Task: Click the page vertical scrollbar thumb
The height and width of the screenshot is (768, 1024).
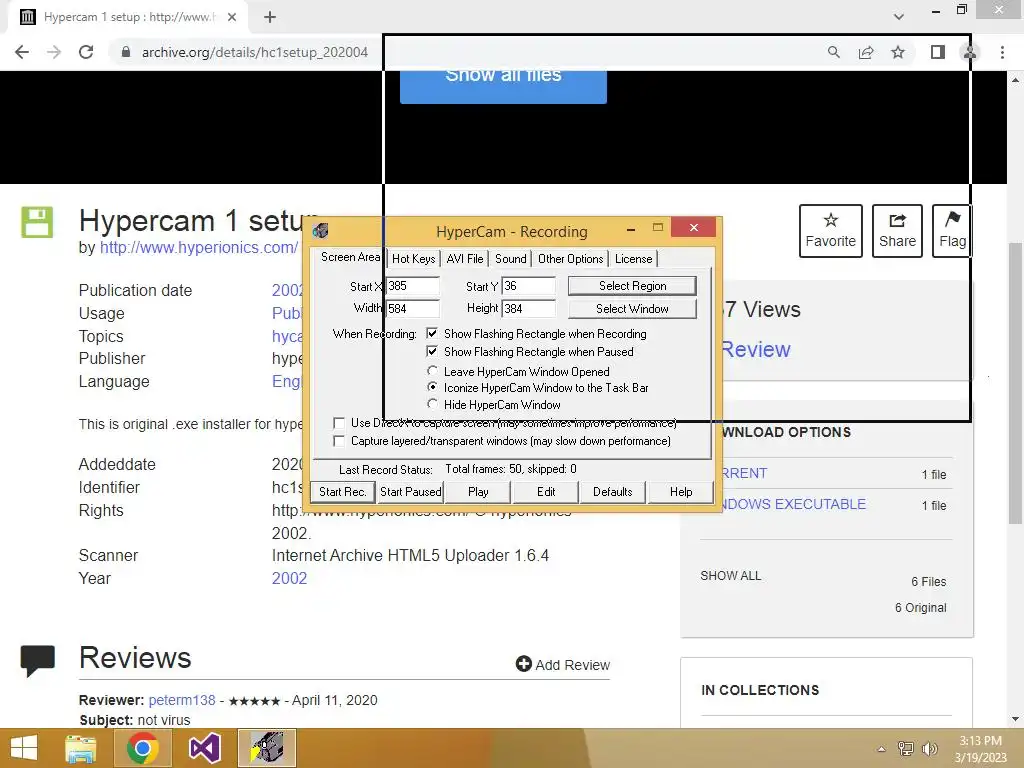Action: (1016, 383)
